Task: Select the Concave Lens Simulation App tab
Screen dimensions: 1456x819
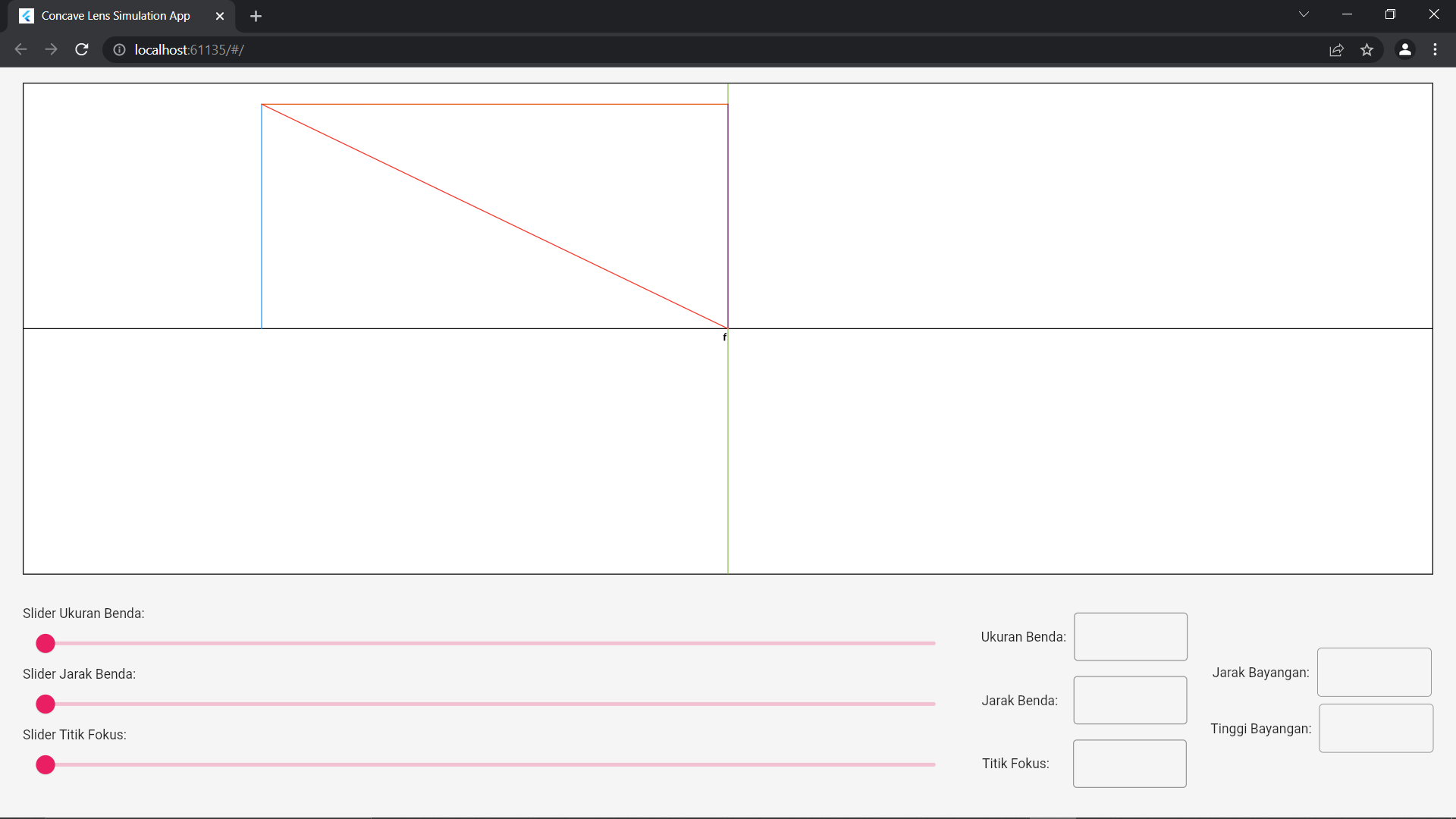Action: (114, 15)
